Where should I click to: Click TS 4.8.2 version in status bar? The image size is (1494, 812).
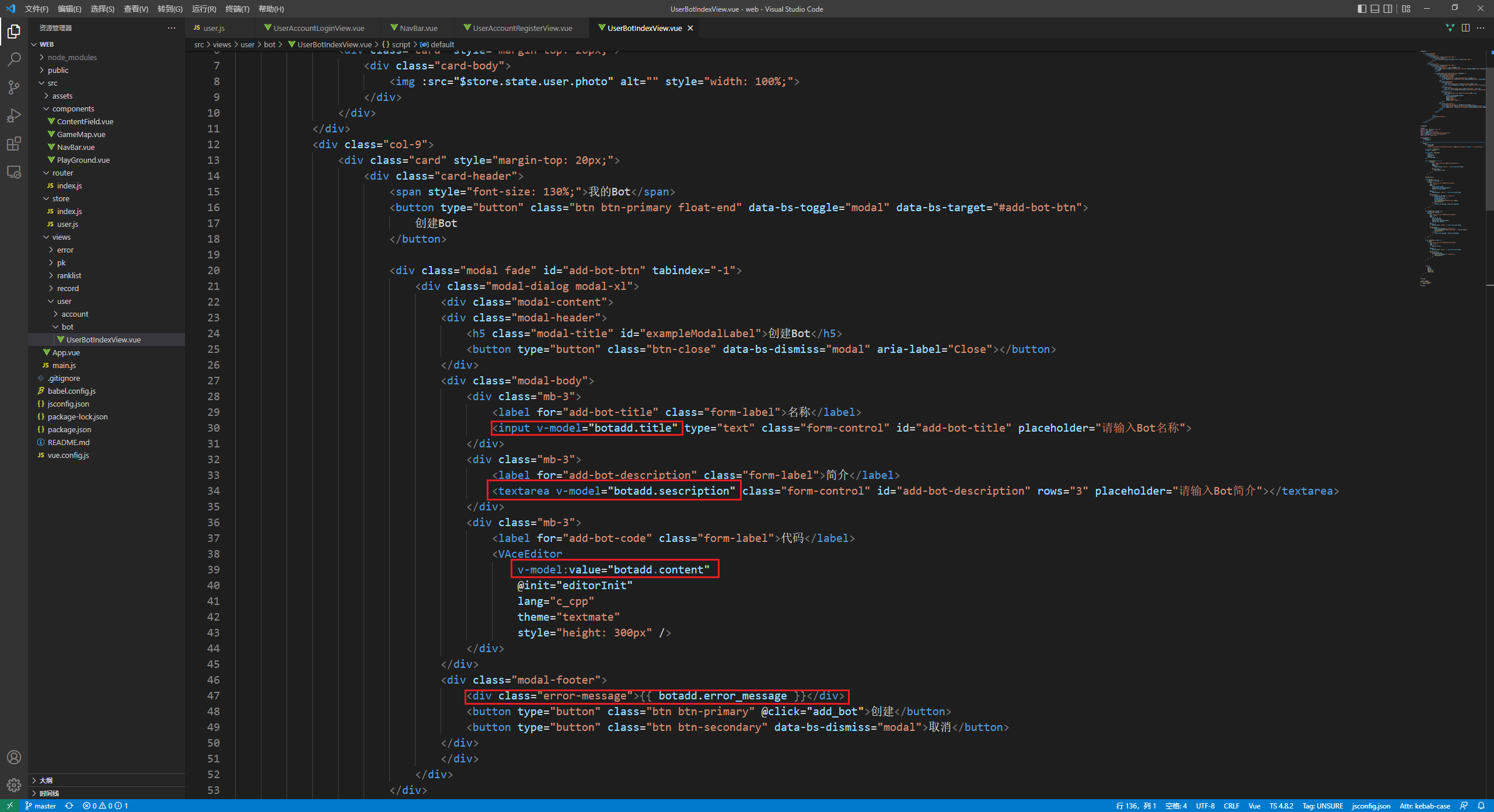coord(1281,806)
